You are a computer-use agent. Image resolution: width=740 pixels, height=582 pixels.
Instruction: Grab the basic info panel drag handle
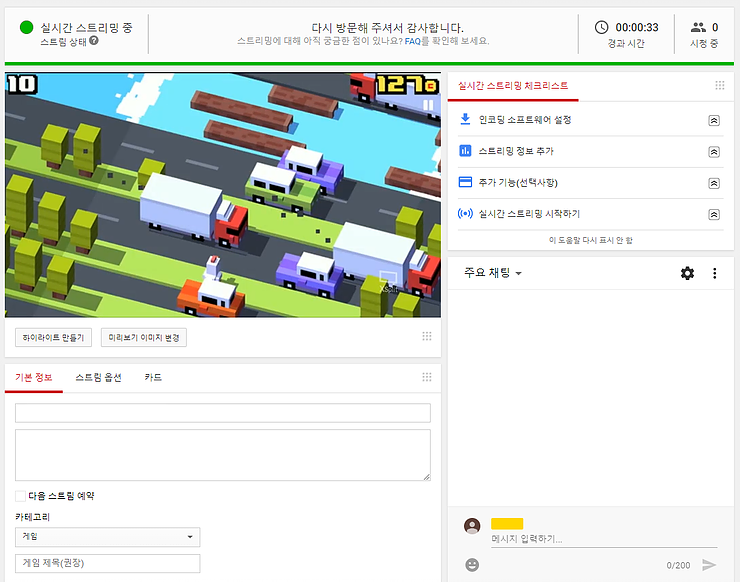427,377
